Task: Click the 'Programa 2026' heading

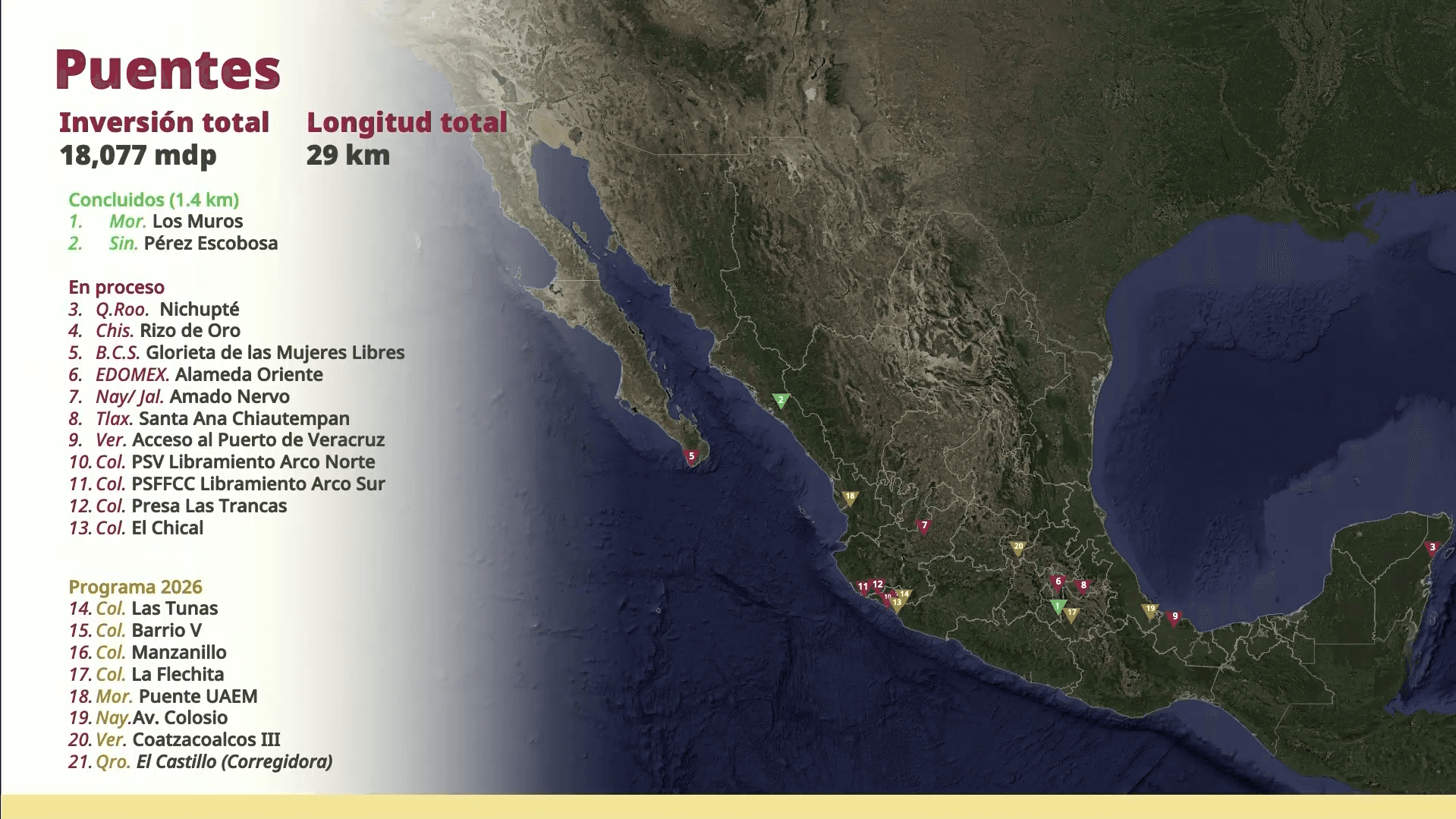Action: point(135,587)
